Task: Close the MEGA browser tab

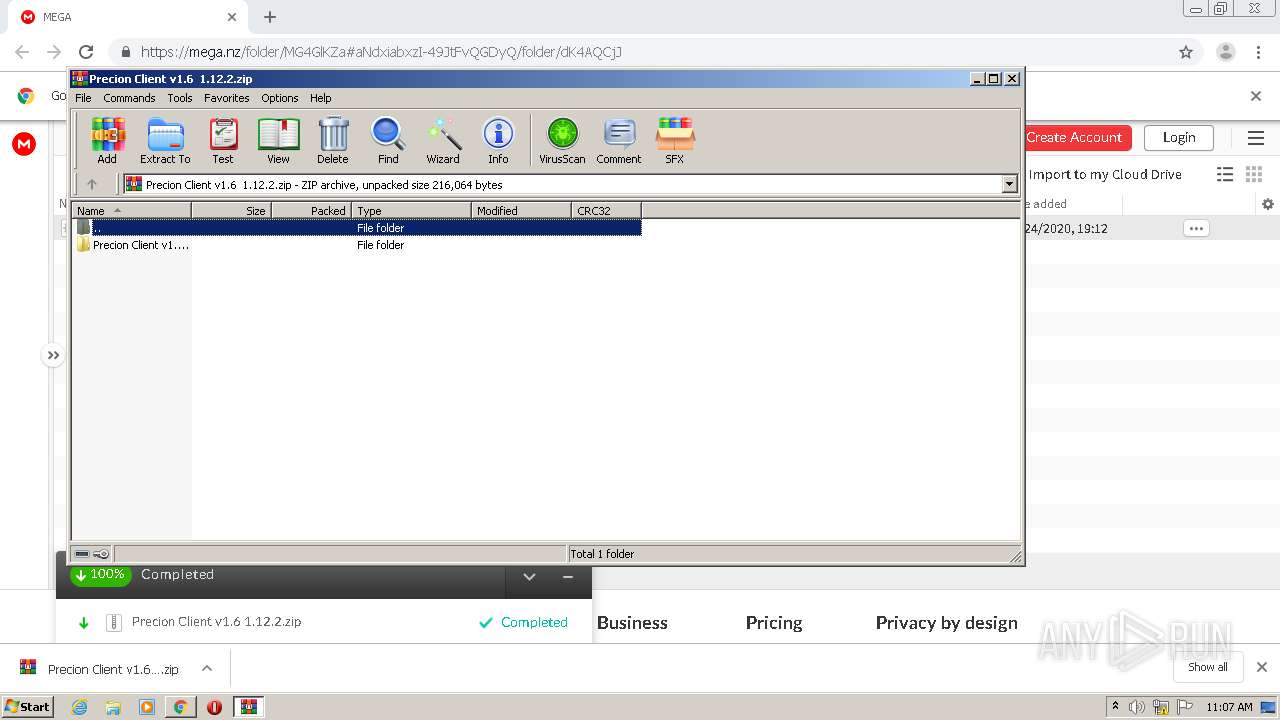Action: [x=232, y=17]
